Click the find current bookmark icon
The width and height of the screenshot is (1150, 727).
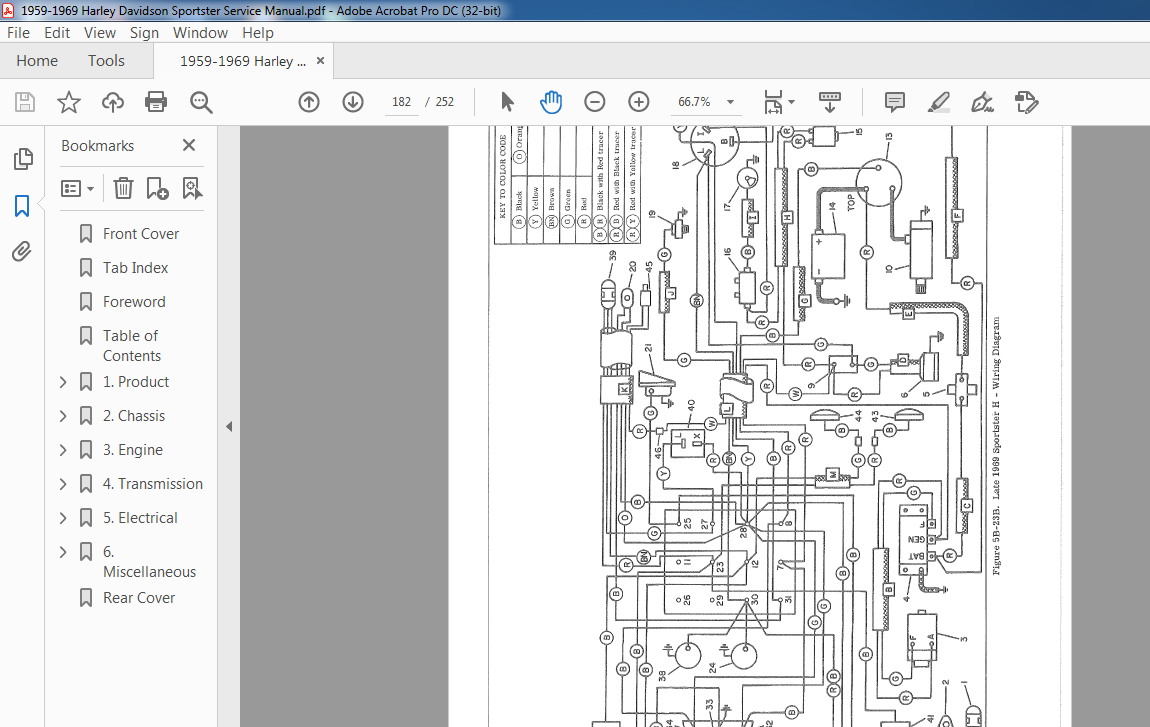[192, 189]
